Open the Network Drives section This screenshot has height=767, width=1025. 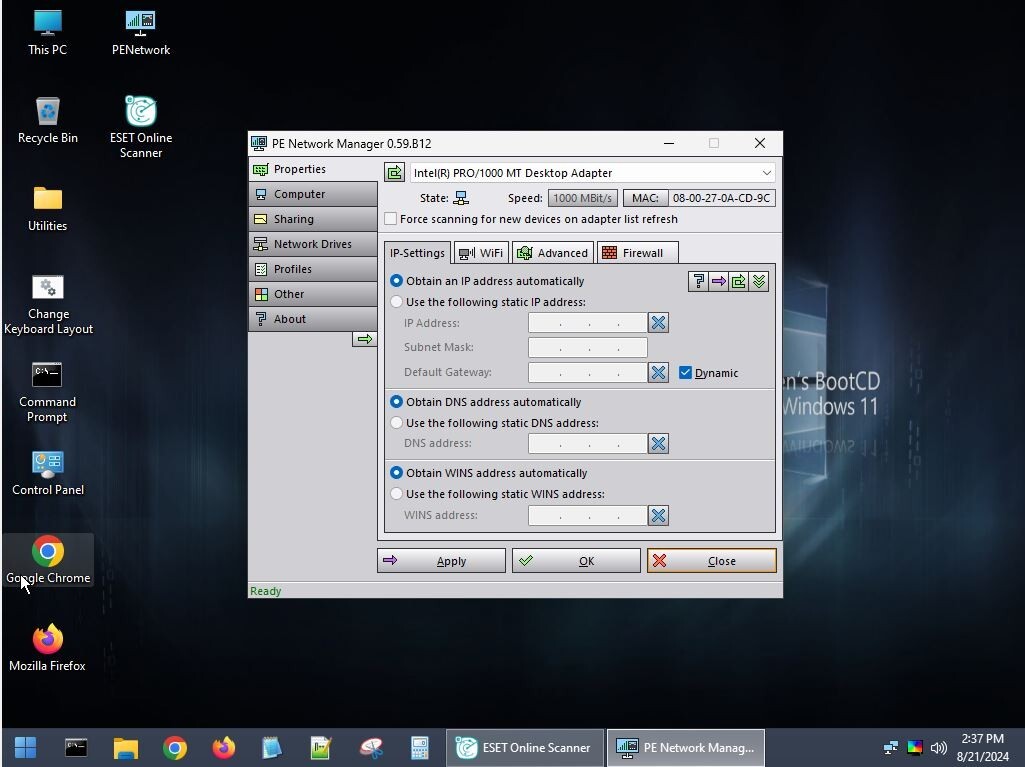point(312,244)
